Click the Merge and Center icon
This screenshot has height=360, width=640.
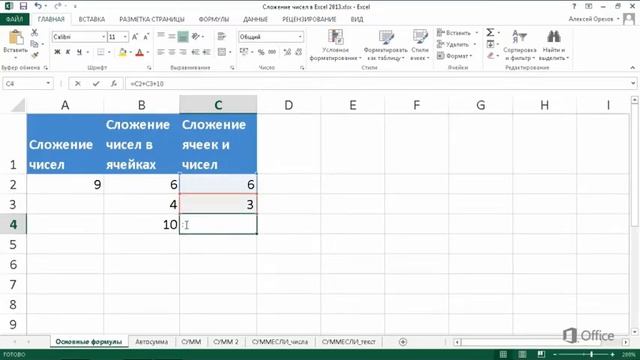pos(222,52)
